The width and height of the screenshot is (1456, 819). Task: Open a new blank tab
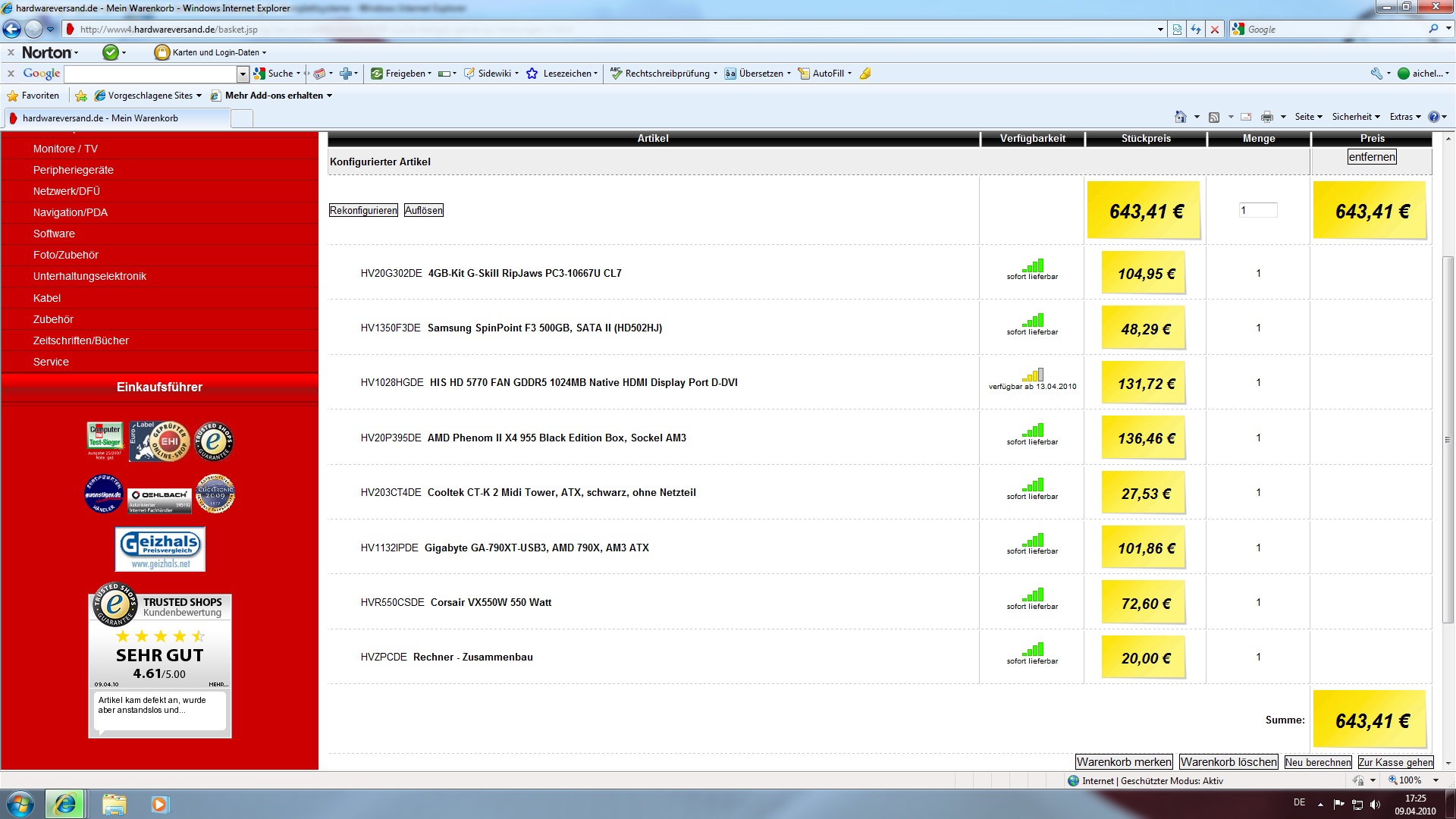point(241,118)
